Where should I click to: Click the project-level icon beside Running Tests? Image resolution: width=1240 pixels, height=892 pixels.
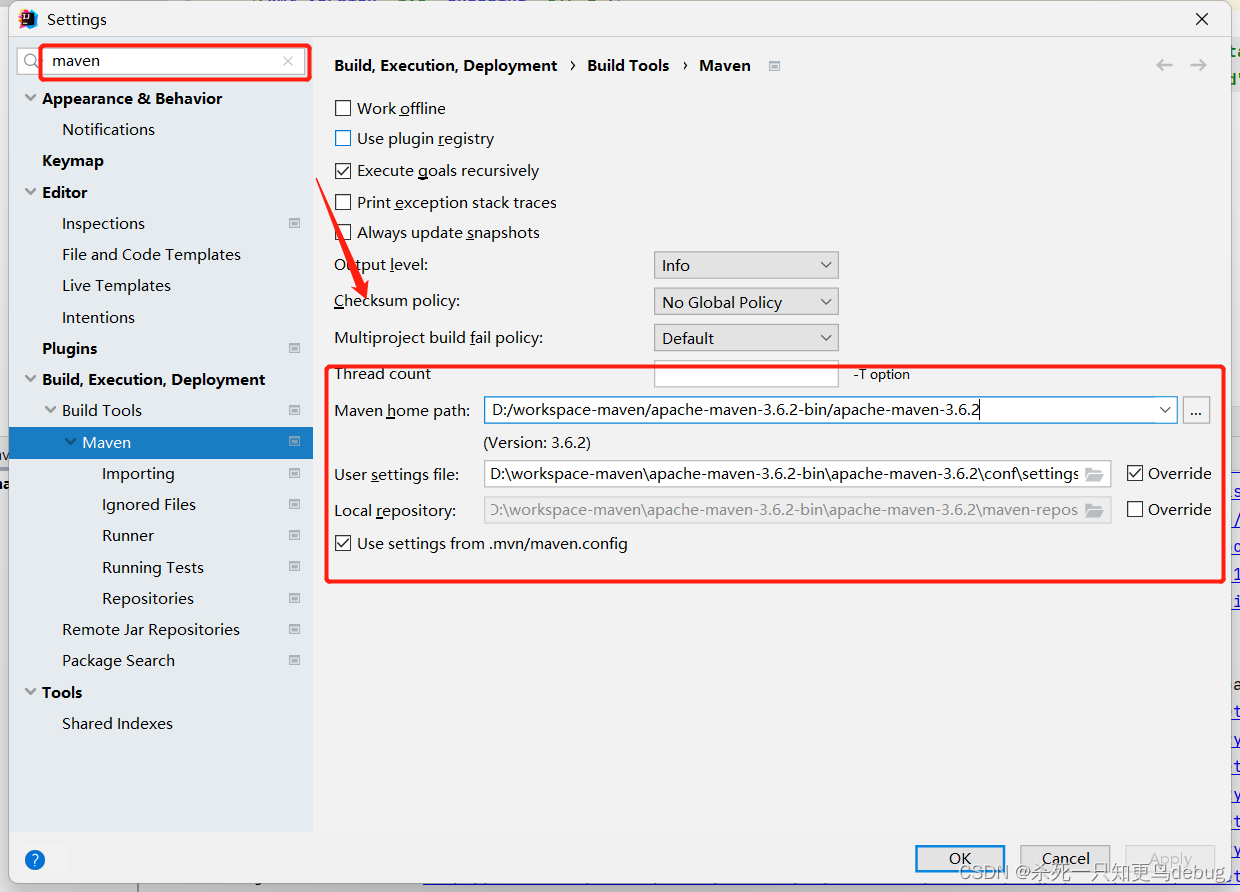coord(294,567)
